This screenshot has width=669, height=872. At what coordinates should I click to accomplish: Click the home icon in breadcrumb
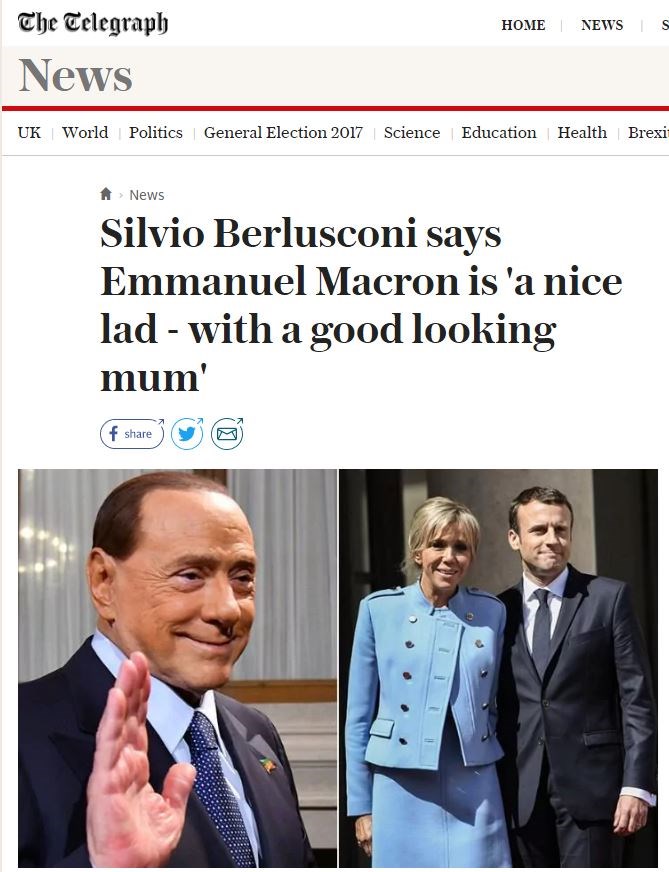click(106, 194)
